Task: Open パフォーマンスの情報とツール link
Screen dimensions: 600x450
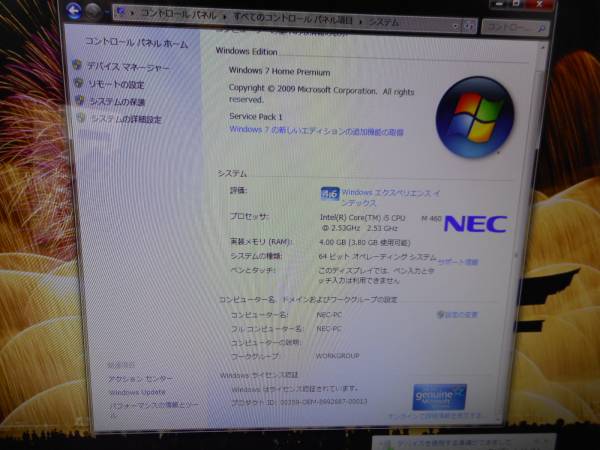Action: tap(154, 409)
